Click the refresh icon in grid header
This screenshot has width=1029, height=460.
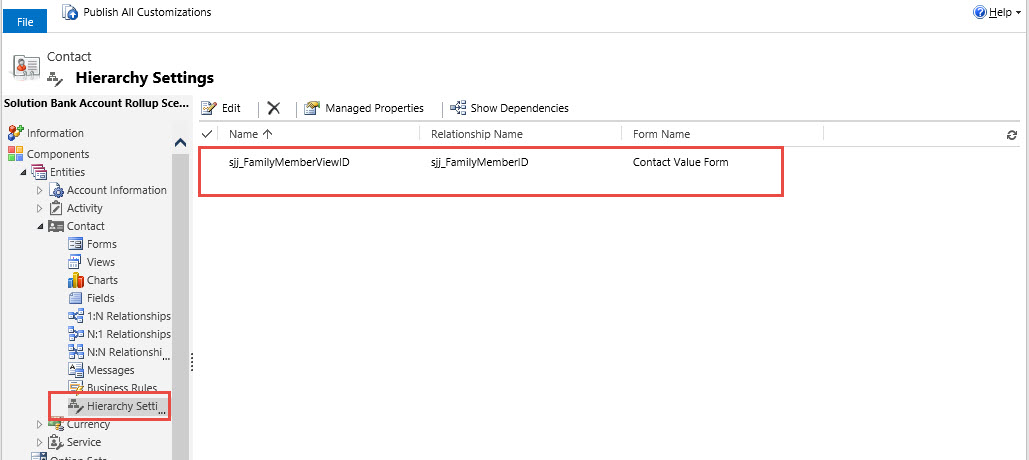click(1011, 135)
